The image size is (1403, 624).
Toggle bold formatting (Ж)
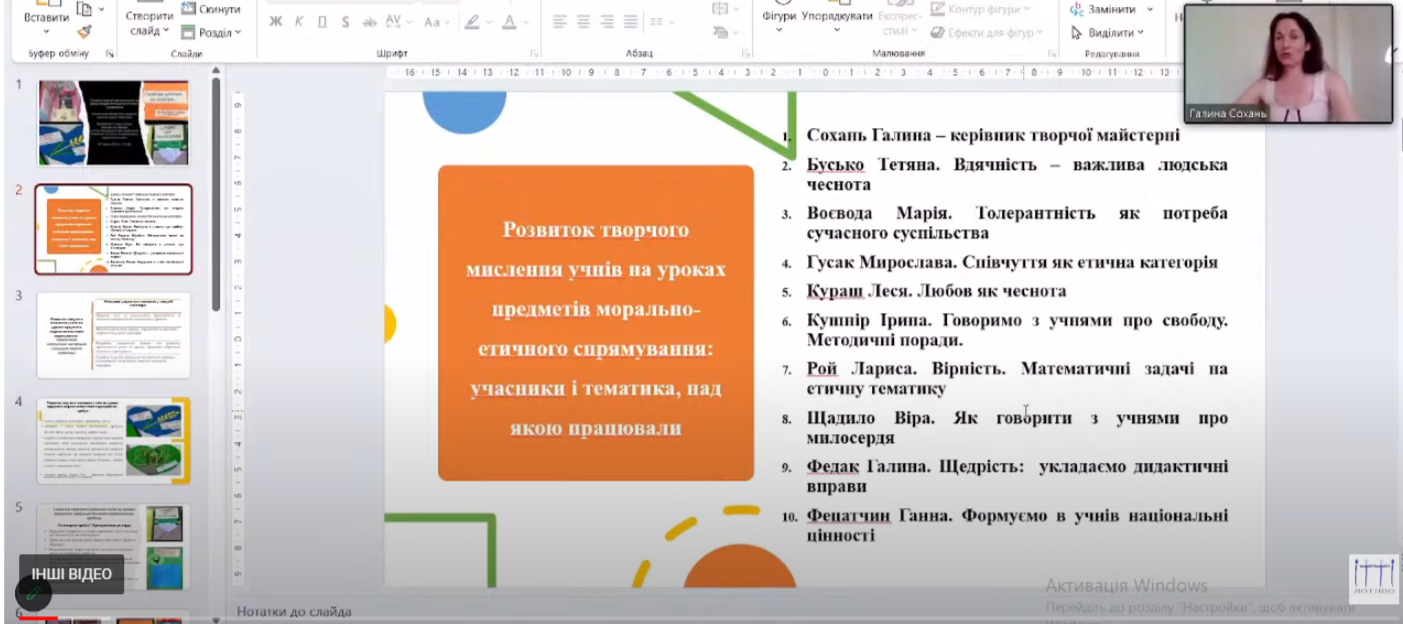click(276, 22)
